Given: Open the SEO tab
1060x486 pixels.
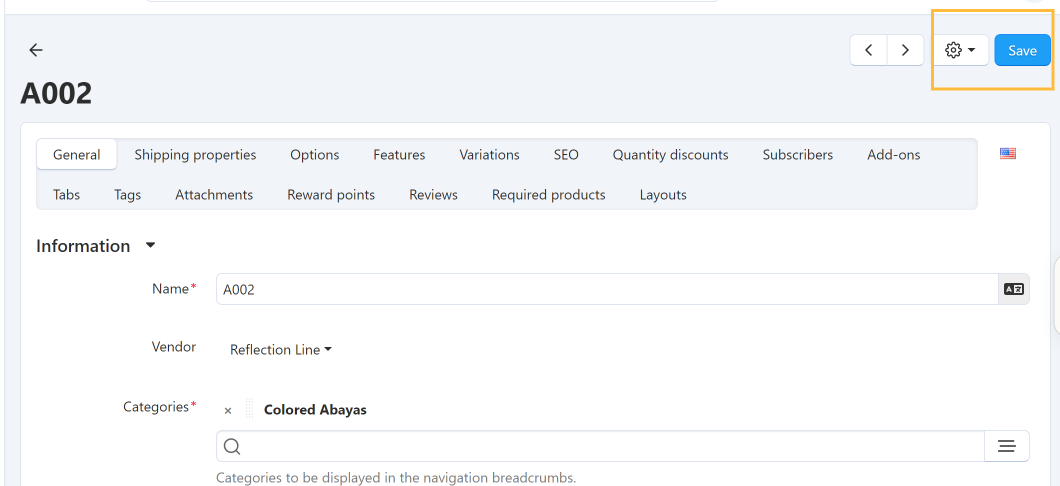Looking at the screenshot, I should point(566,155).
